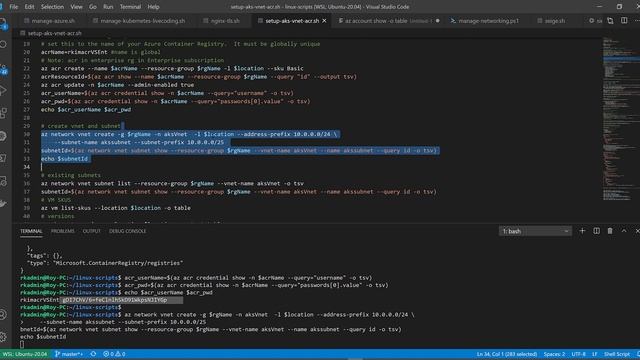
Task: Open the Edit menu
Action: (29, 7)
